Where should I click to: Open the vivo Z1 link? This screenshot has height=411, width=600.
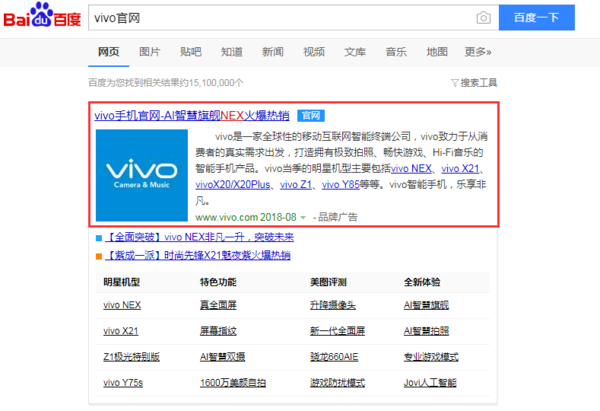point(296,184)
